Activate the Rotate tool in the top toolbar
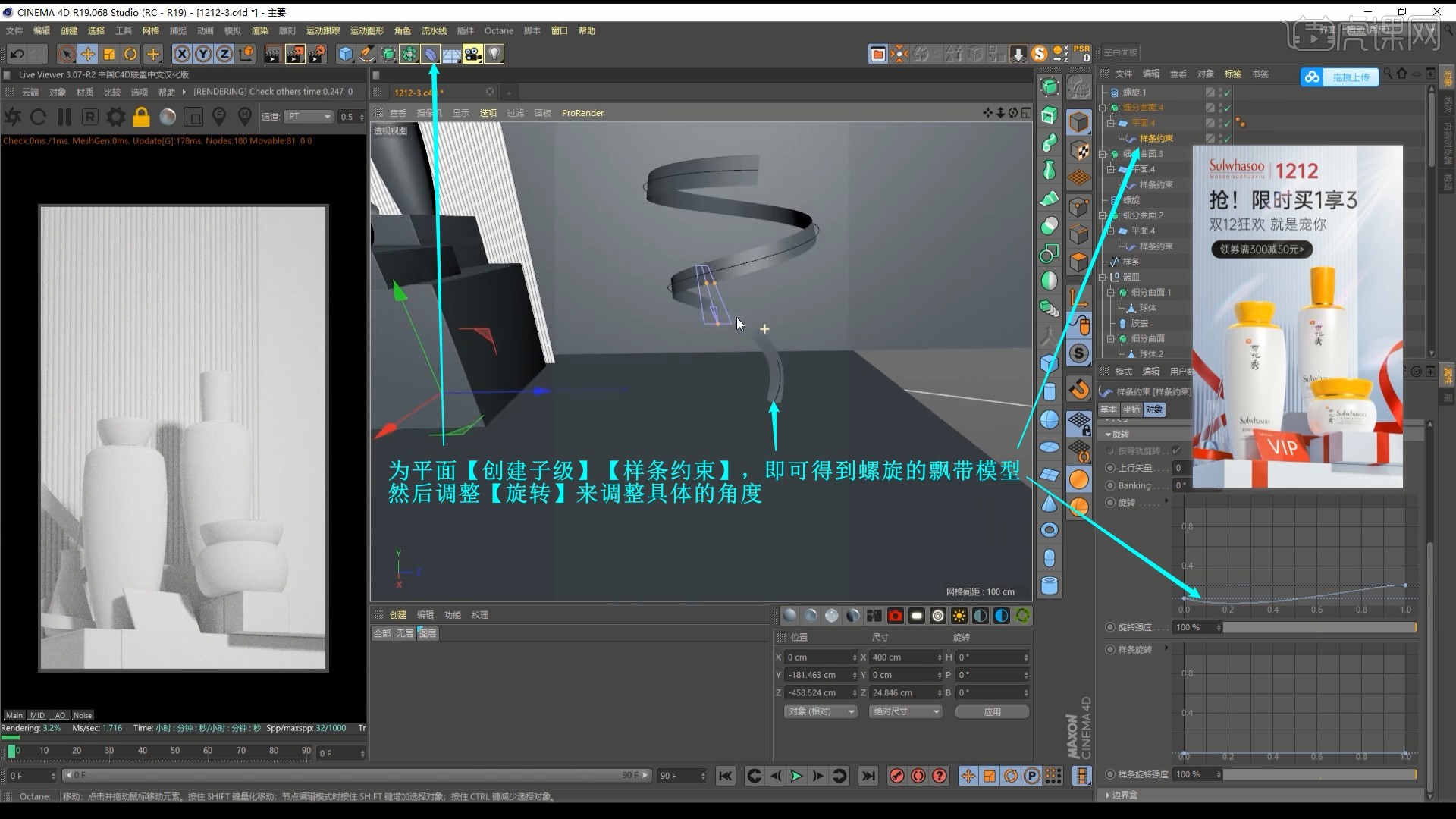The image size is (1456, 819). (130, 54)
